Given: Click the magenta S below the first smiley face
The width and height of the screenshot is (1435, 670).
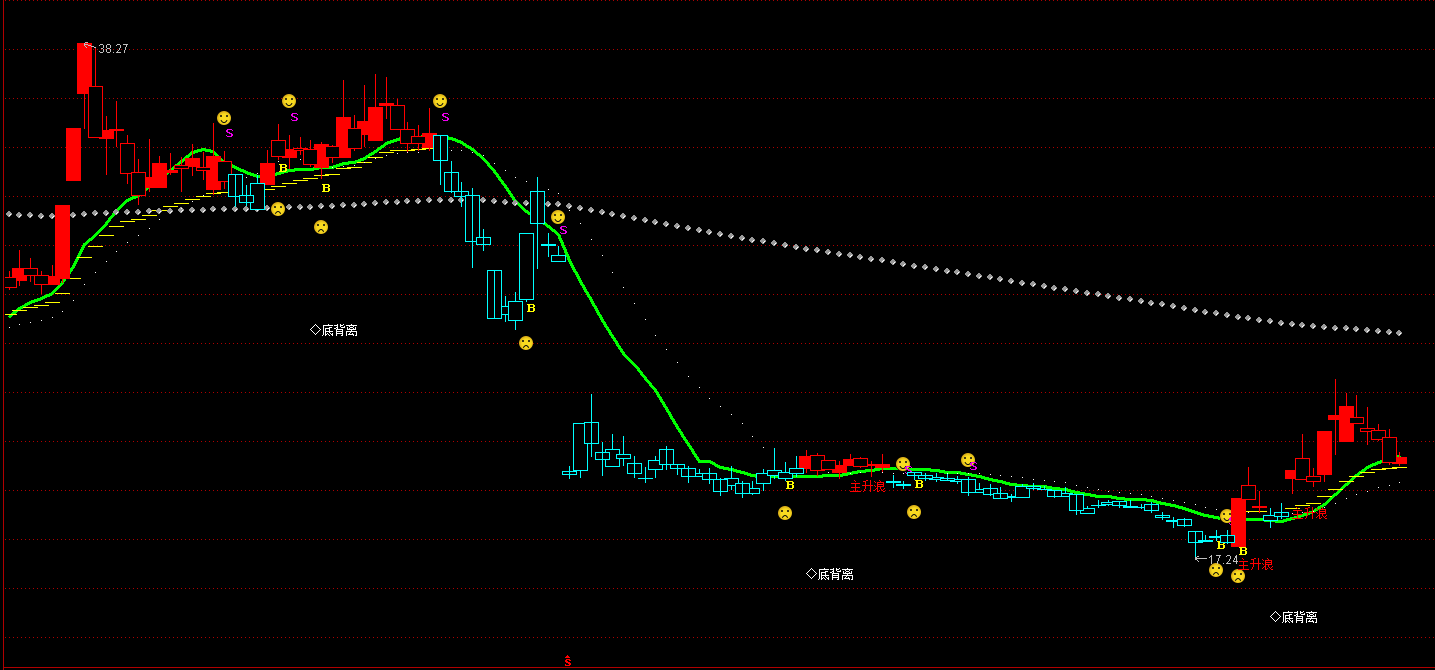Looking at the screenshot, I should pyautogui.click(x=229, y=133).
